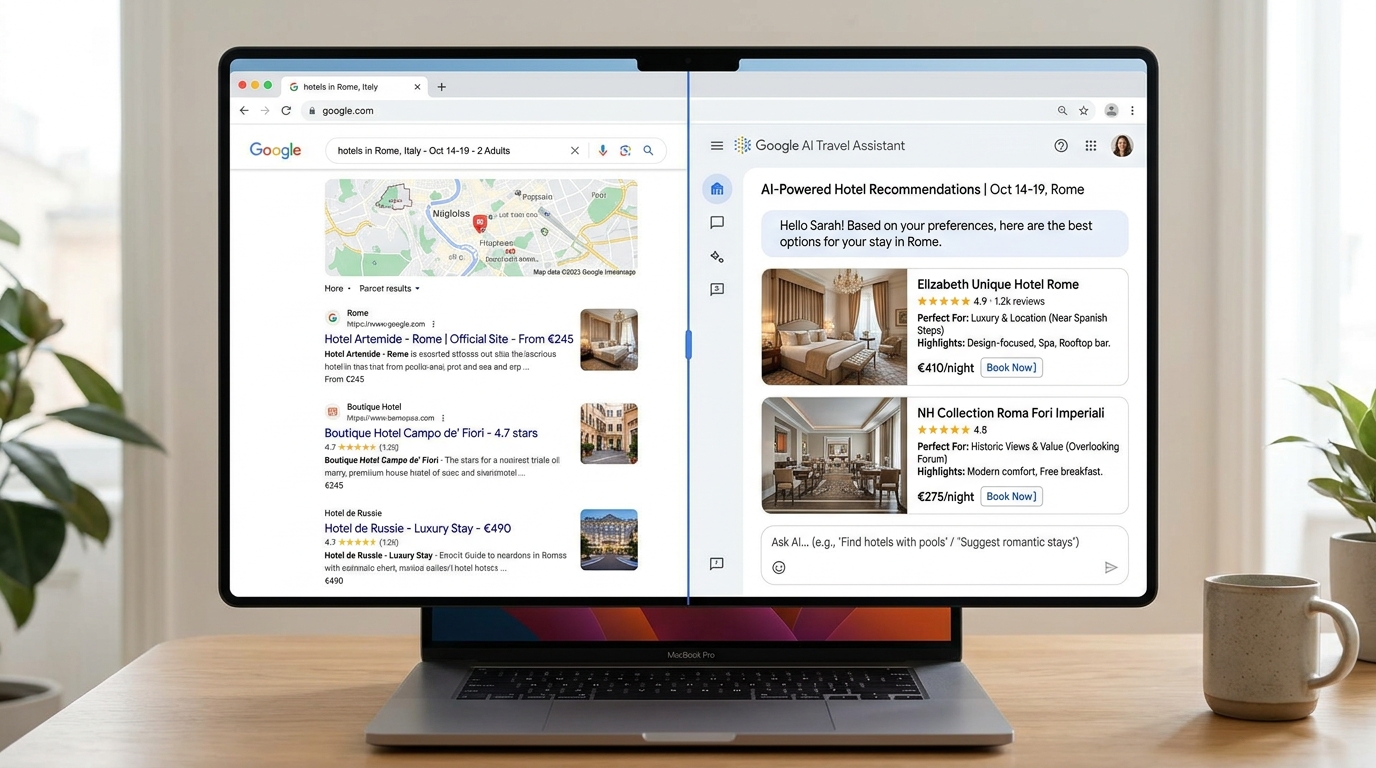Reload the Google search page
Viewport: 1376px width, 768px height.
coord(286,111)
